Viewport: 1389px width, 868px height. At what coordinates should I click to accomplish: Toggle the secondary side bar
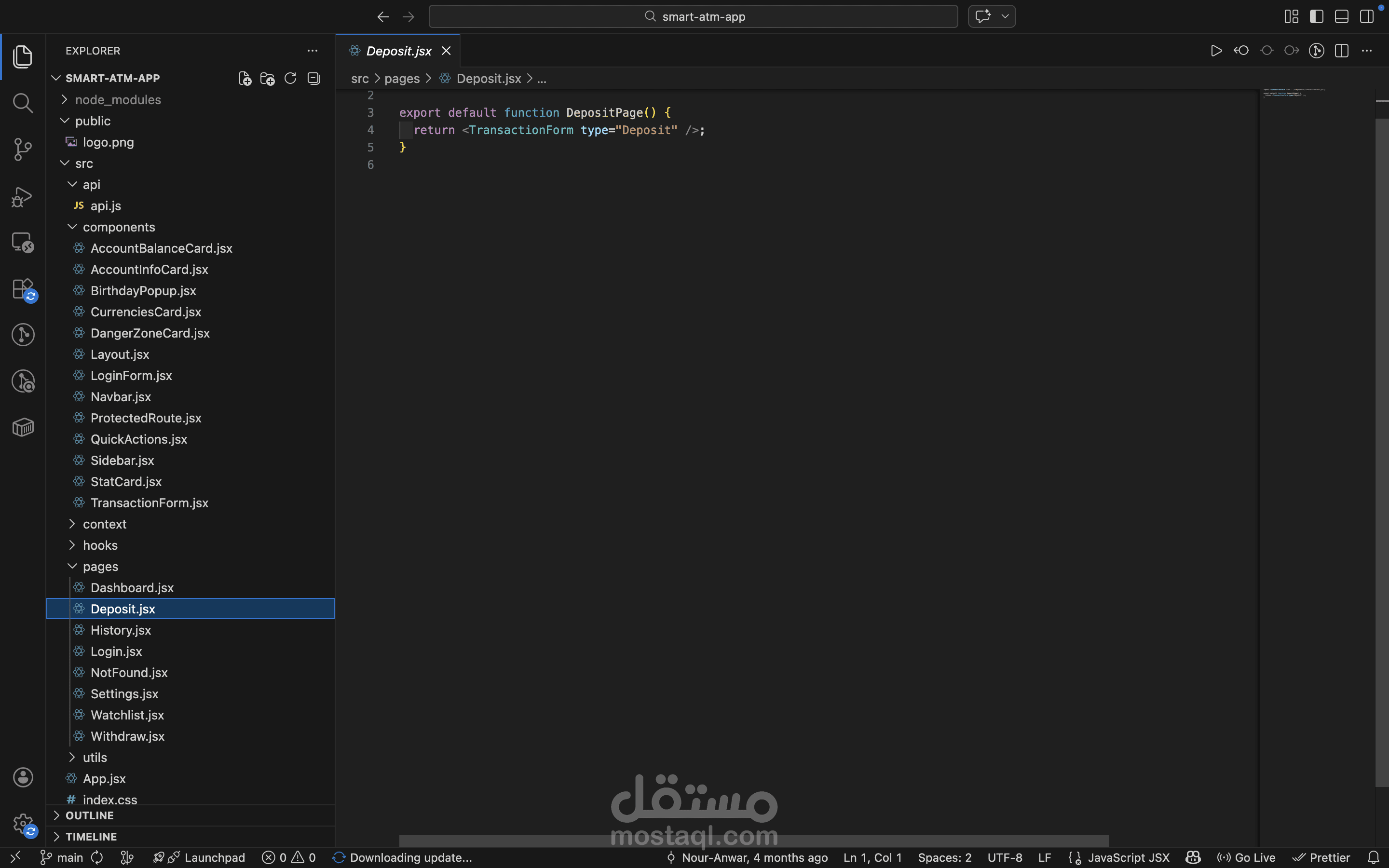click(x=1367, y=17)
